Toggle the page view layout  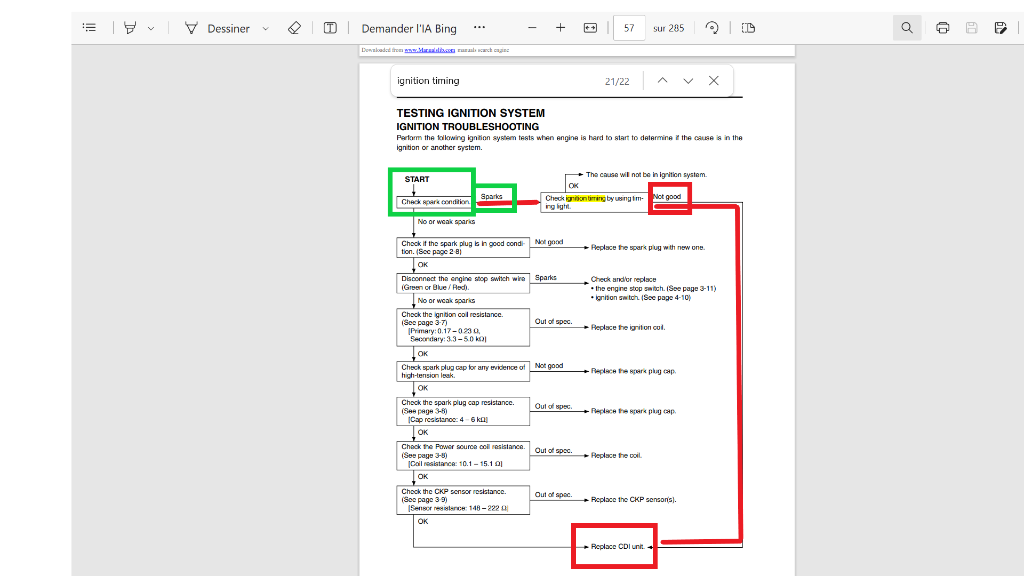(749, 28)
